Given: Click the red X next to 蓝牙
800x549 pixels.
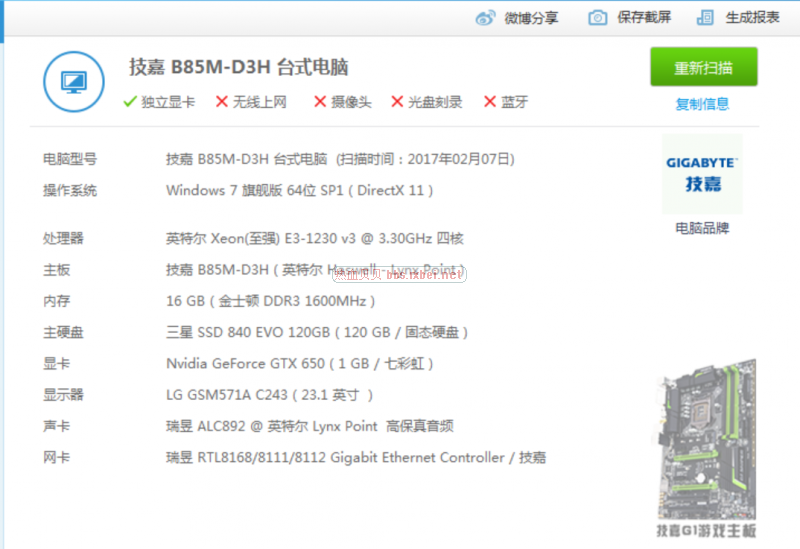Looking at the screenshot, I should [490, 102].
